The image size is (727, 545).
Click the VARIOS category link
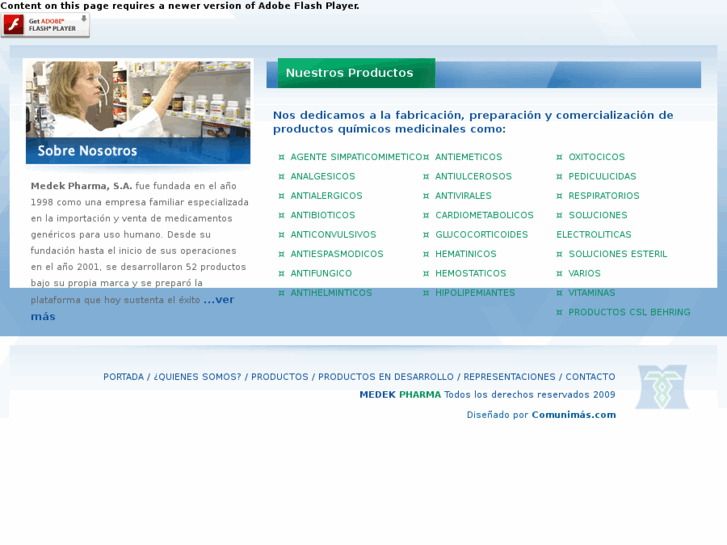pos(584,274)
